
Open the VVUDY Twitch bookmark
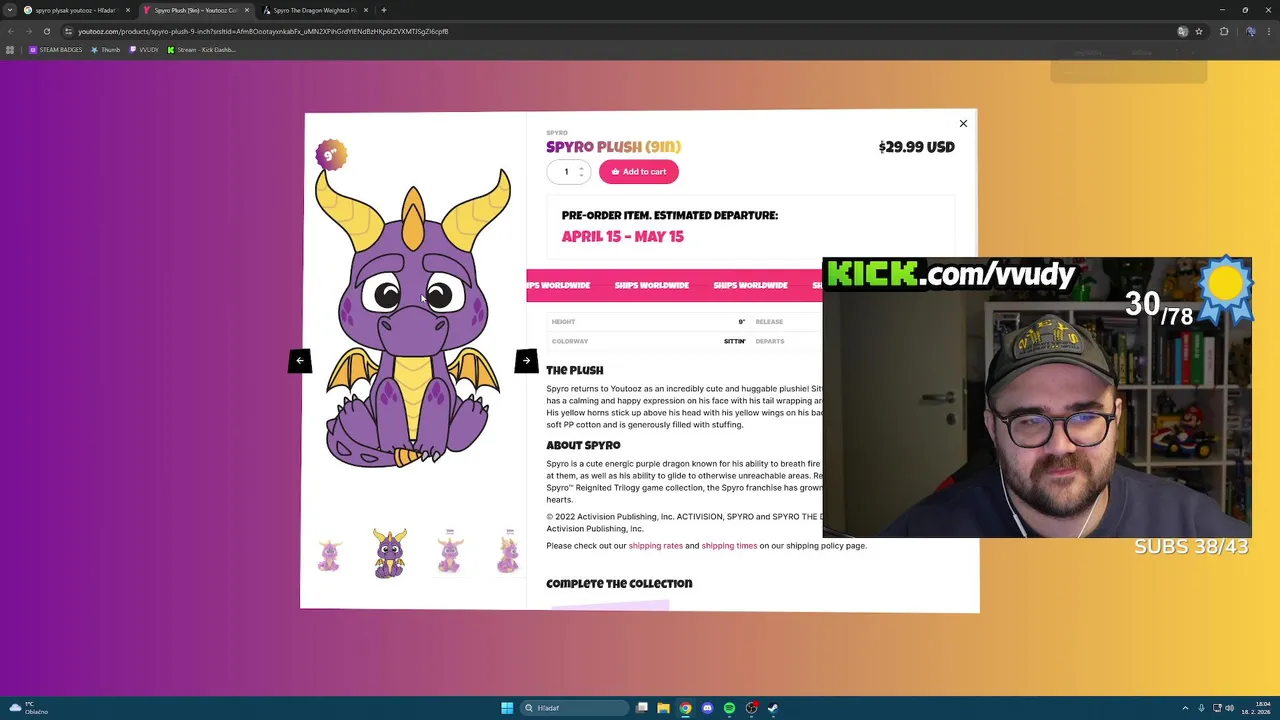pos(144,50)
